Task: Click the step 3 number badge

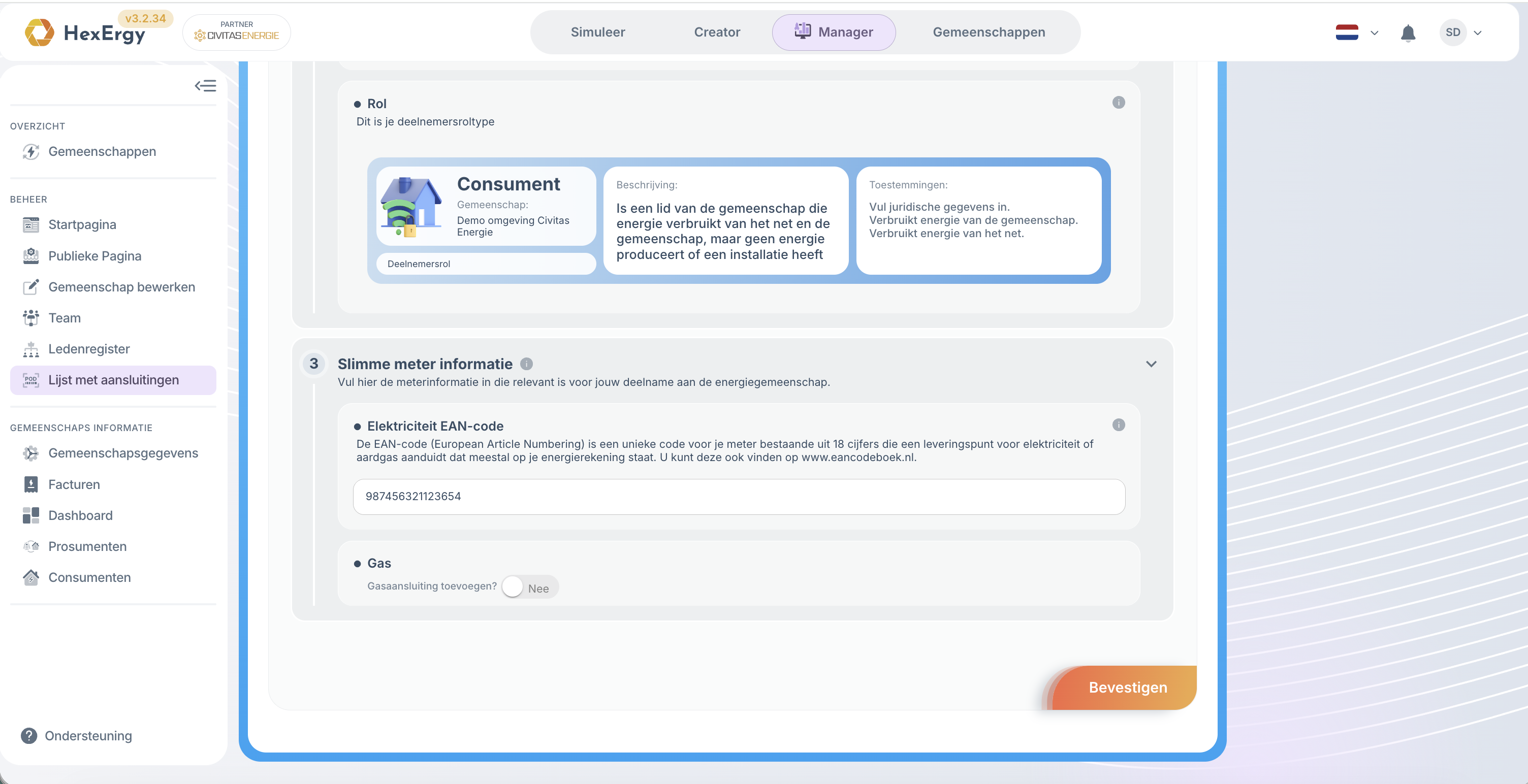Action: (314, 364)
